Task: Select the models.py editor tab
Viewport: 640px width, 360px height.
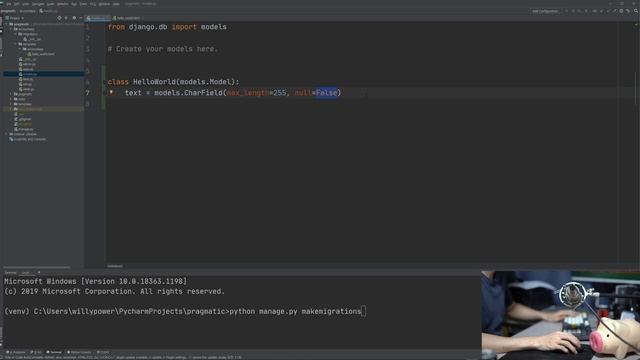Action: (x=98, y=18)
